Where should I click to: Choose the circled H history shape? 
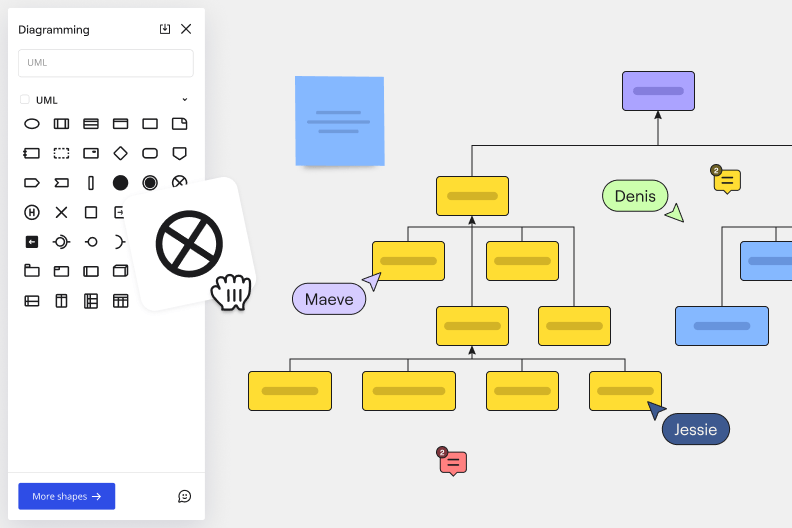pyautogui.click(x=32, y=212)
